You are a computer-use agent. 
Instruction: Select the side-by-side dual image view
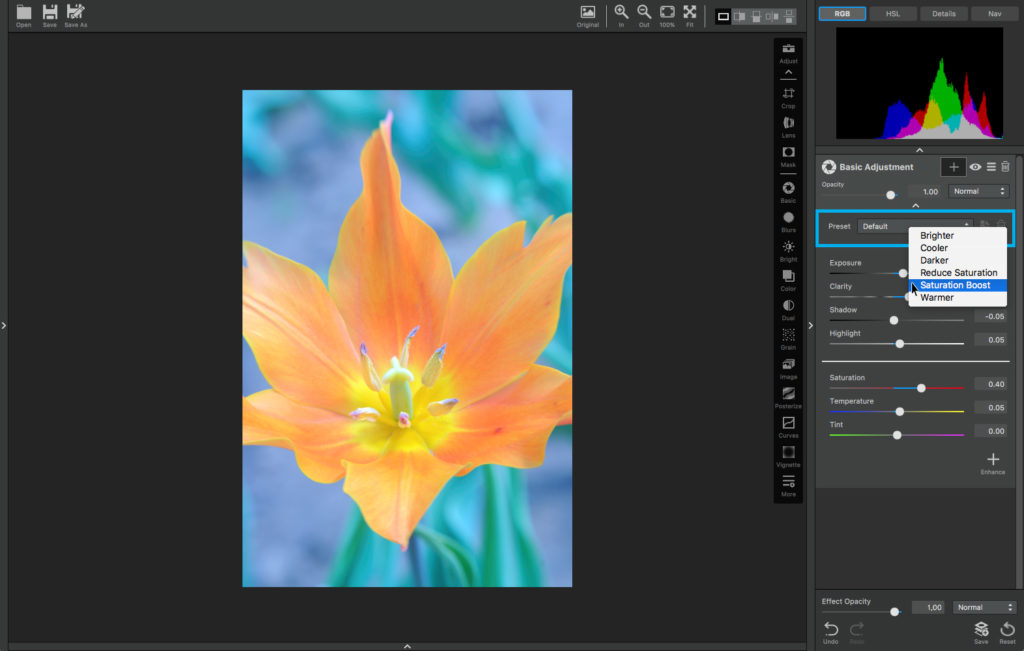773,16
